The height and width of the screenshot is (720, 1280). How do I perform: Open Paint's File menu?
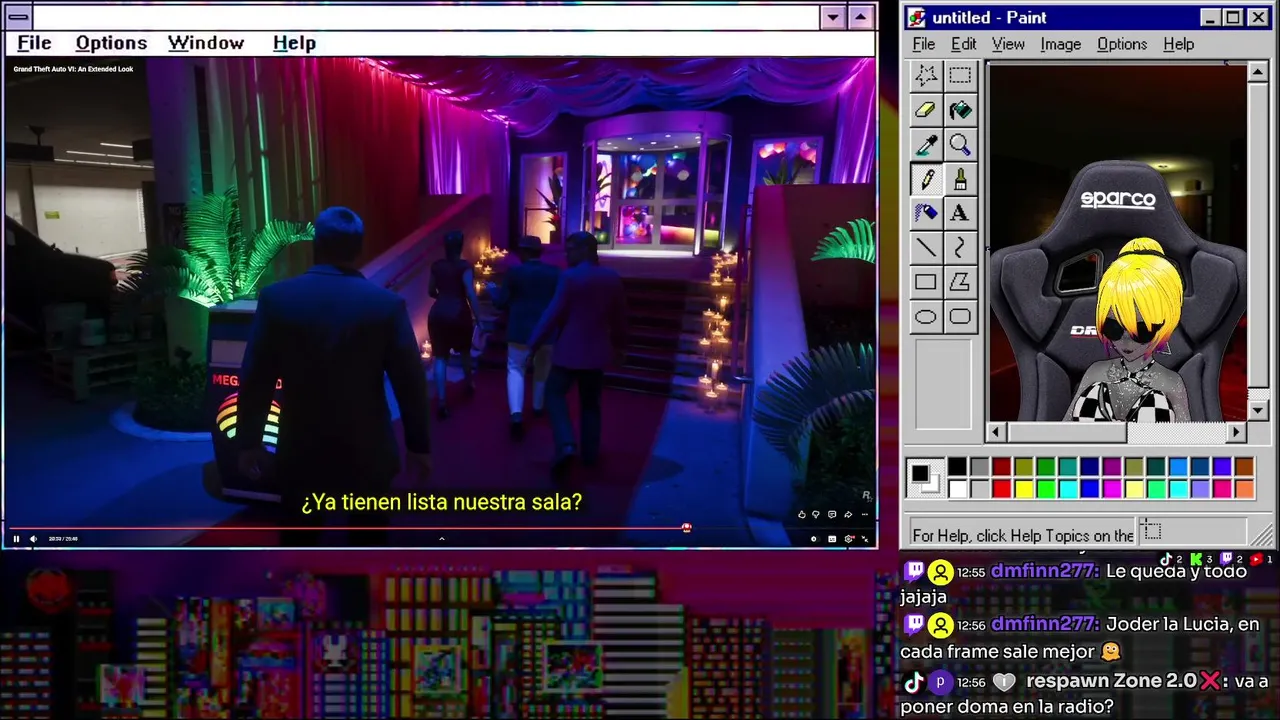click(924, 44)
